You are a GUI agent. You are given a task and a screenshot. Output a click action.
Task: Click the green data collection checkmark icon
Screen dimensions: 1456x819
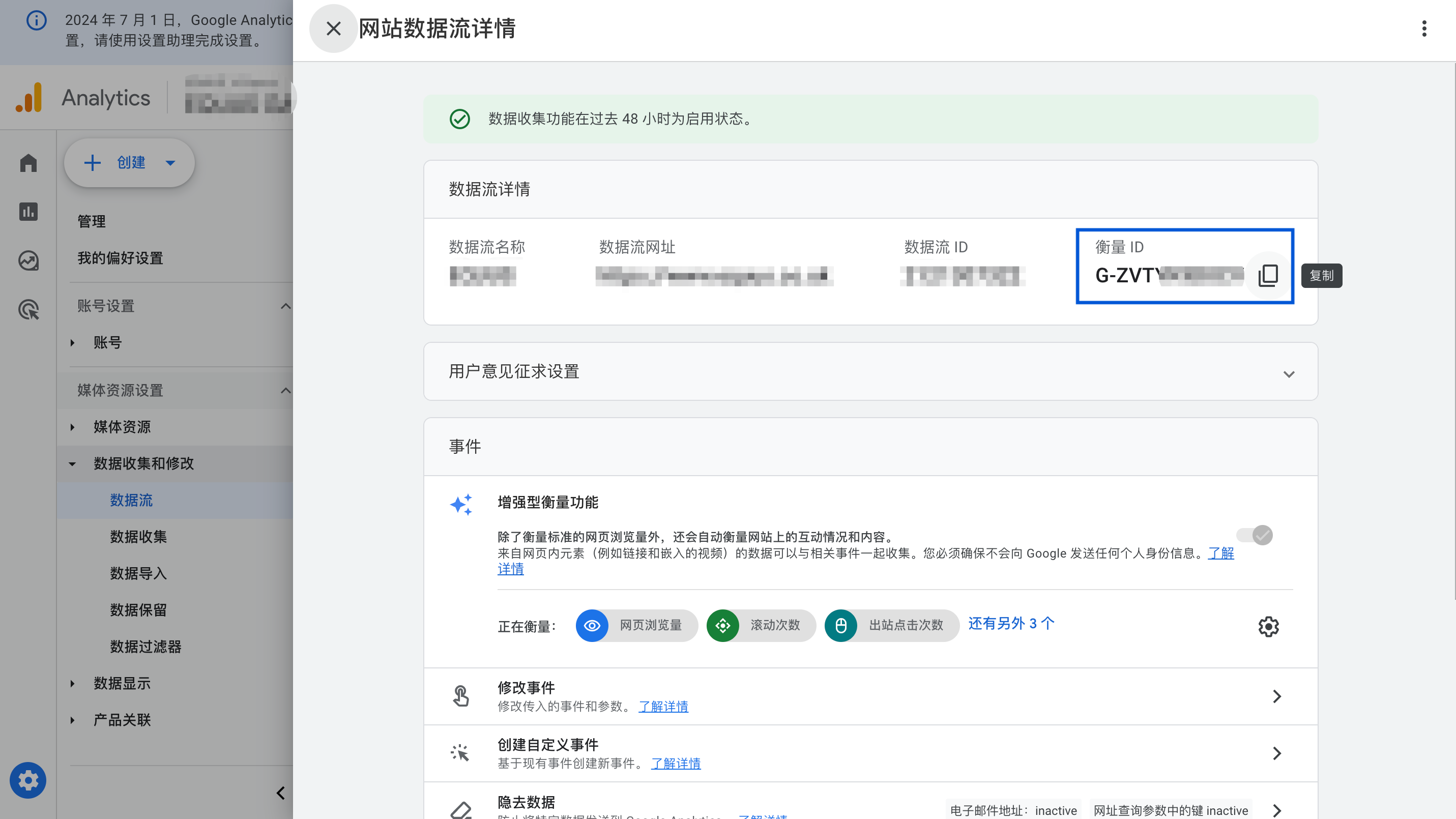pos(459,119)
